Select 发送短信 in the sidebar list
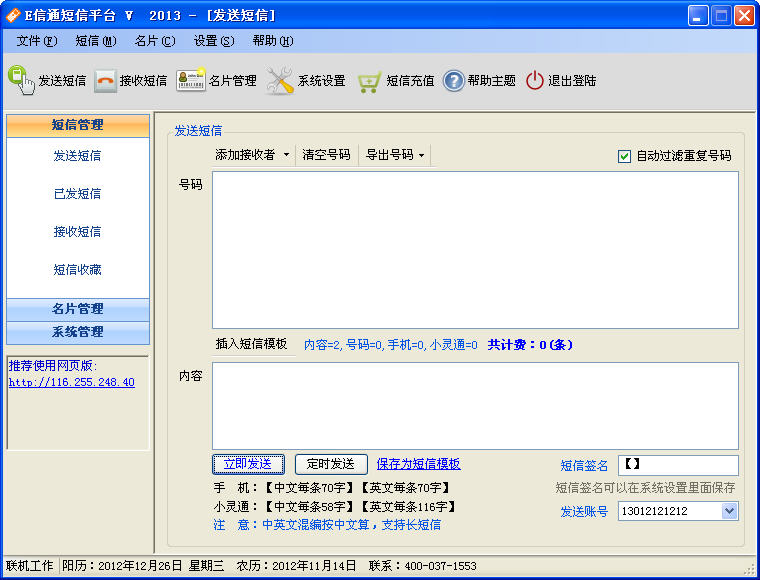This screenshot has width=760, height=580. [78, 156]
